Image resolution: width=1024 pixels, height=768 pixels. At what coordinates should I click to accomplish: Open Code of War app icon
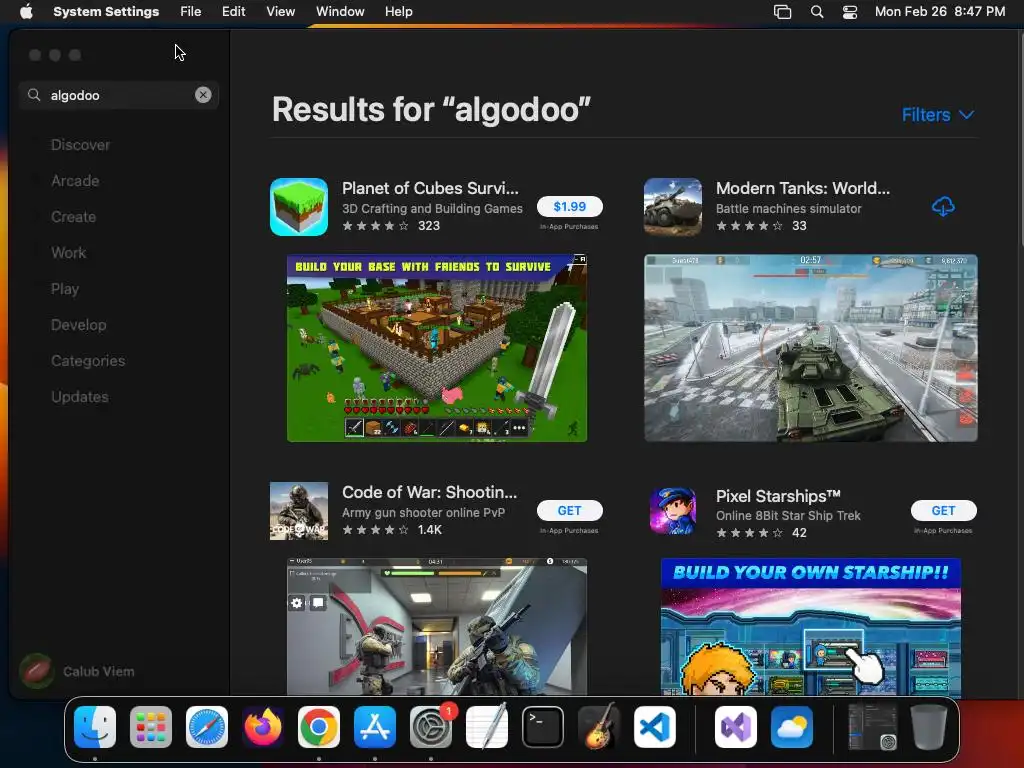coord(299,511)
